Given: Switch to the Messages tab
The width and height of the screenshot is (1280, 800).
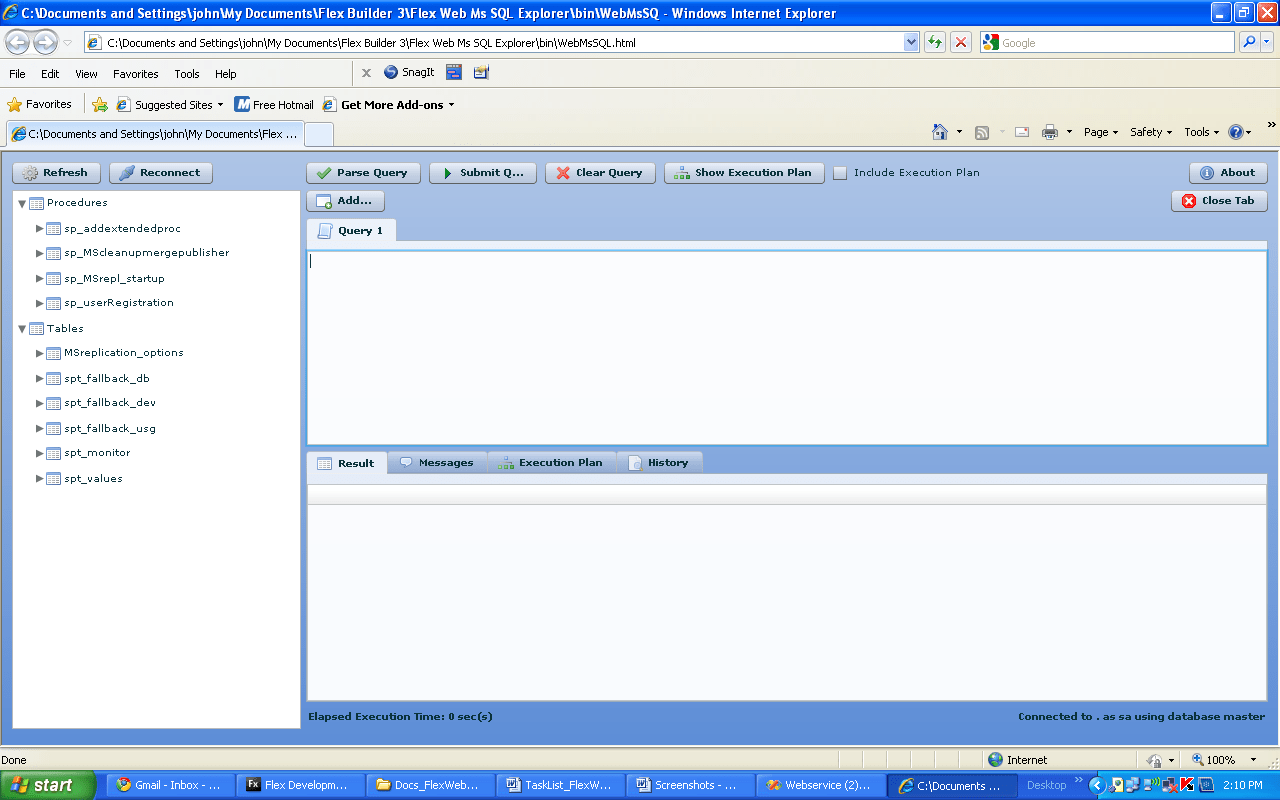Looking at the screenshot, I should [x=437, y=463].
